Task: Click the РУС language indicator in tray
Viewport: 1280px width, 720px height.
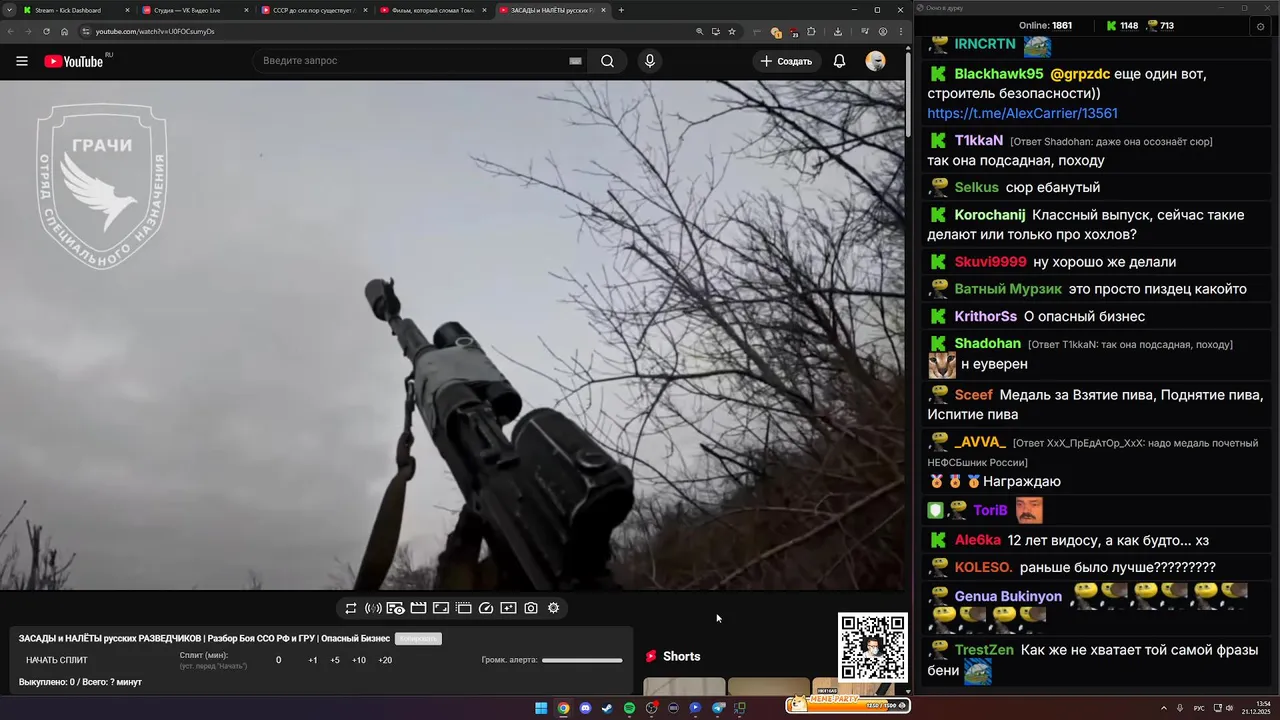Action: [x=1199, y=709]
